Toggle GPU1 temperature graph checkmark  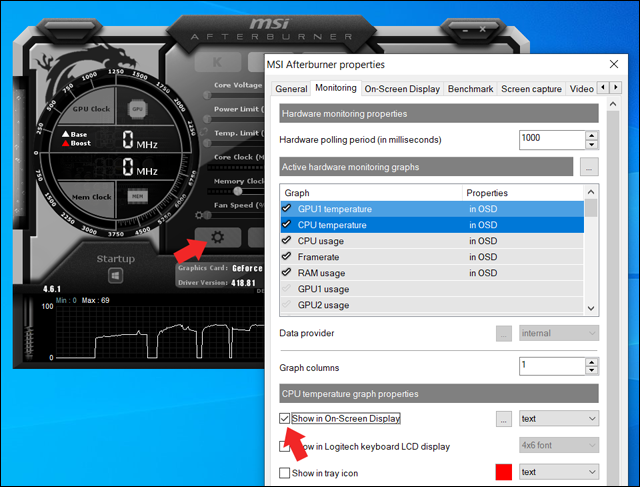click(287, 209)
